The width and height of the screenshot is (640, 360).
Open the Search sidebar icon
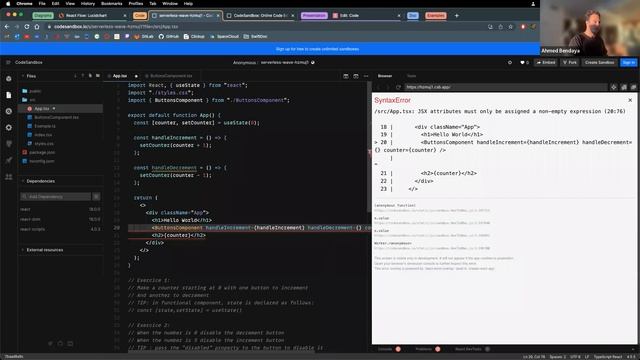coord(9,111)
